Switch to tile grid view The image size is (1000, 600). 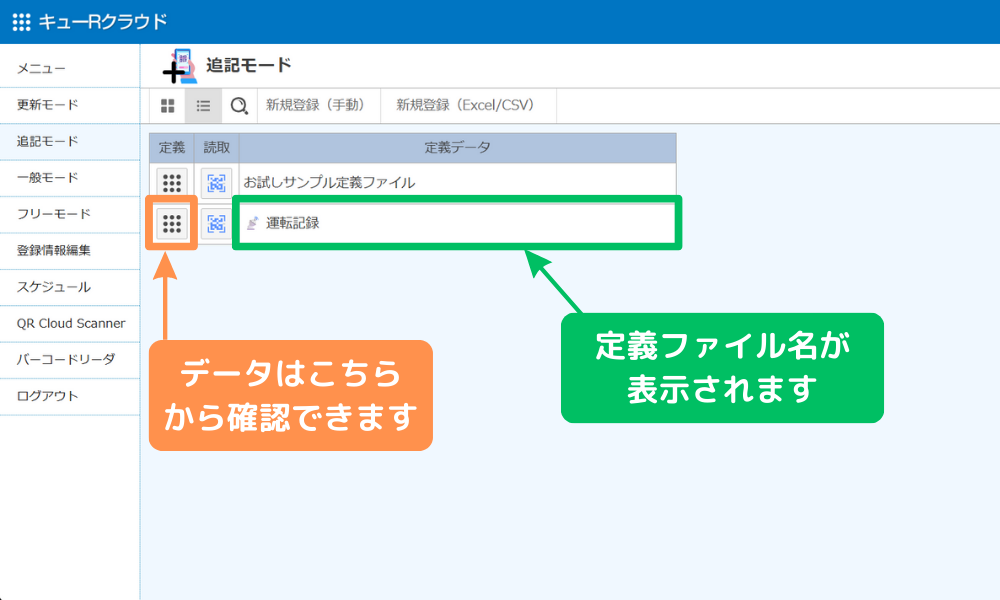167,106
